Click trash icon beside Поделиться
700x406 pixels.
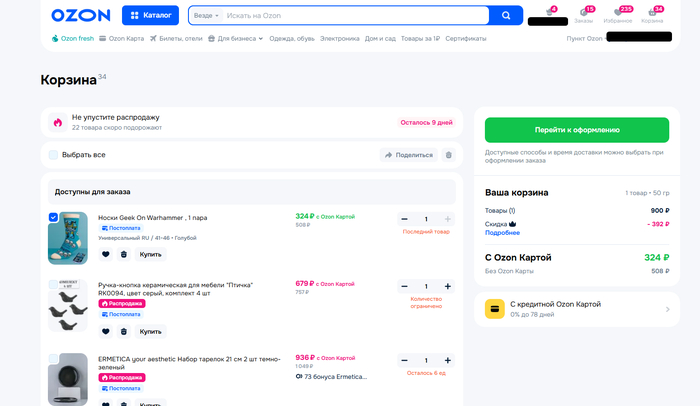(449, 155)
